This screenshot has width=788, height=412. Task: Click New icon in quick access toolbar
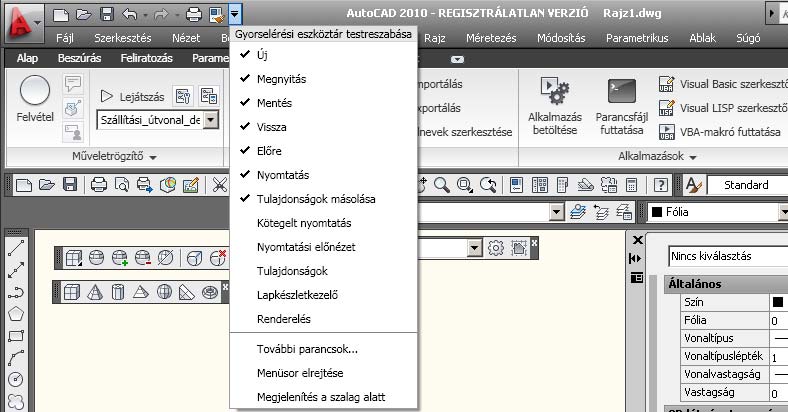click(61, 14)
